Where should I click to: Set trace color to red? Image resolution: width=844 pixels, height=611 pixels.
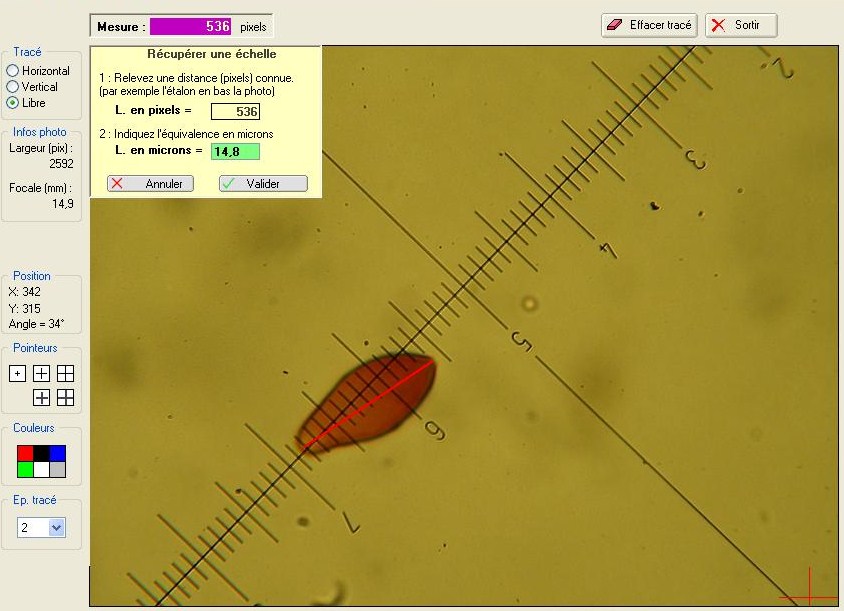[25, 453]
